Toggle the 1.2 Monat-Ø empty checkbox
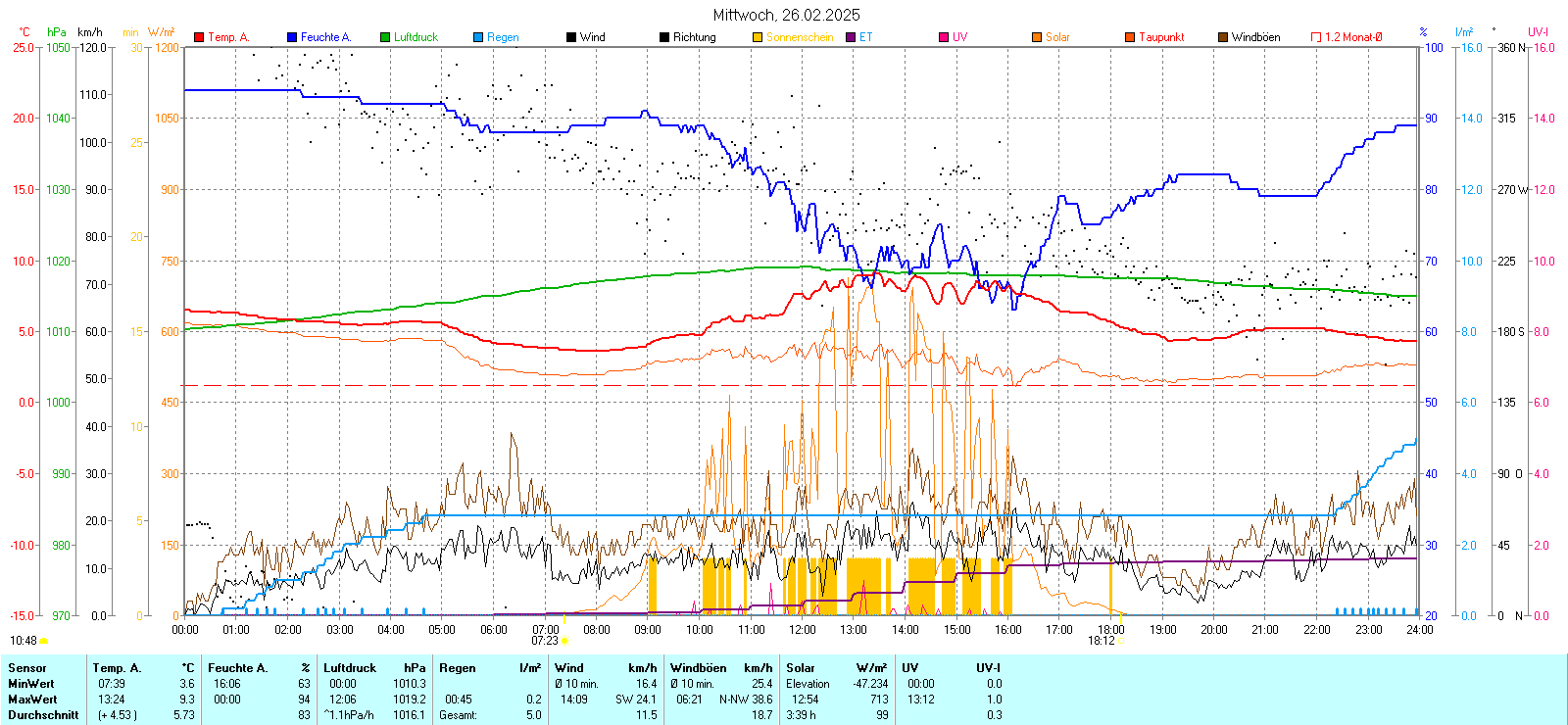The image size is (1568, 725). coord(1316,37)
